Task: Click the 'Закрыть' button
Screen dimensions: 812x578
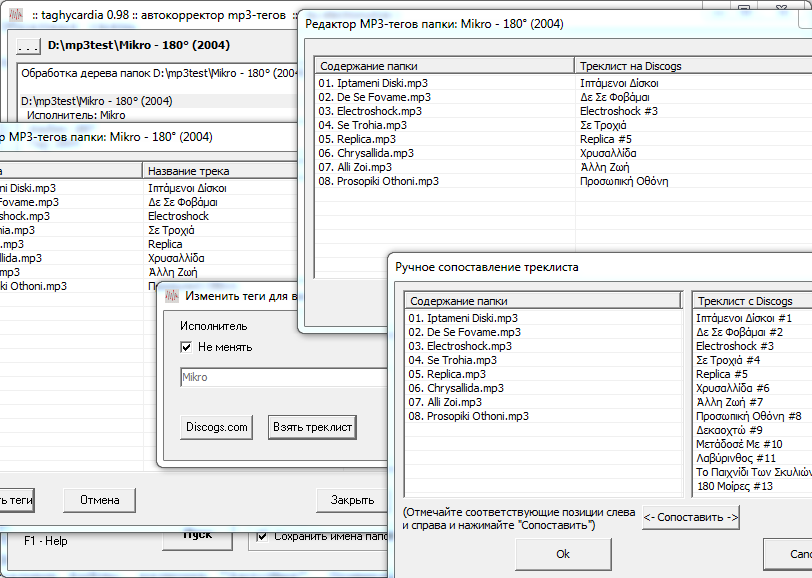Action: (352, 500)
